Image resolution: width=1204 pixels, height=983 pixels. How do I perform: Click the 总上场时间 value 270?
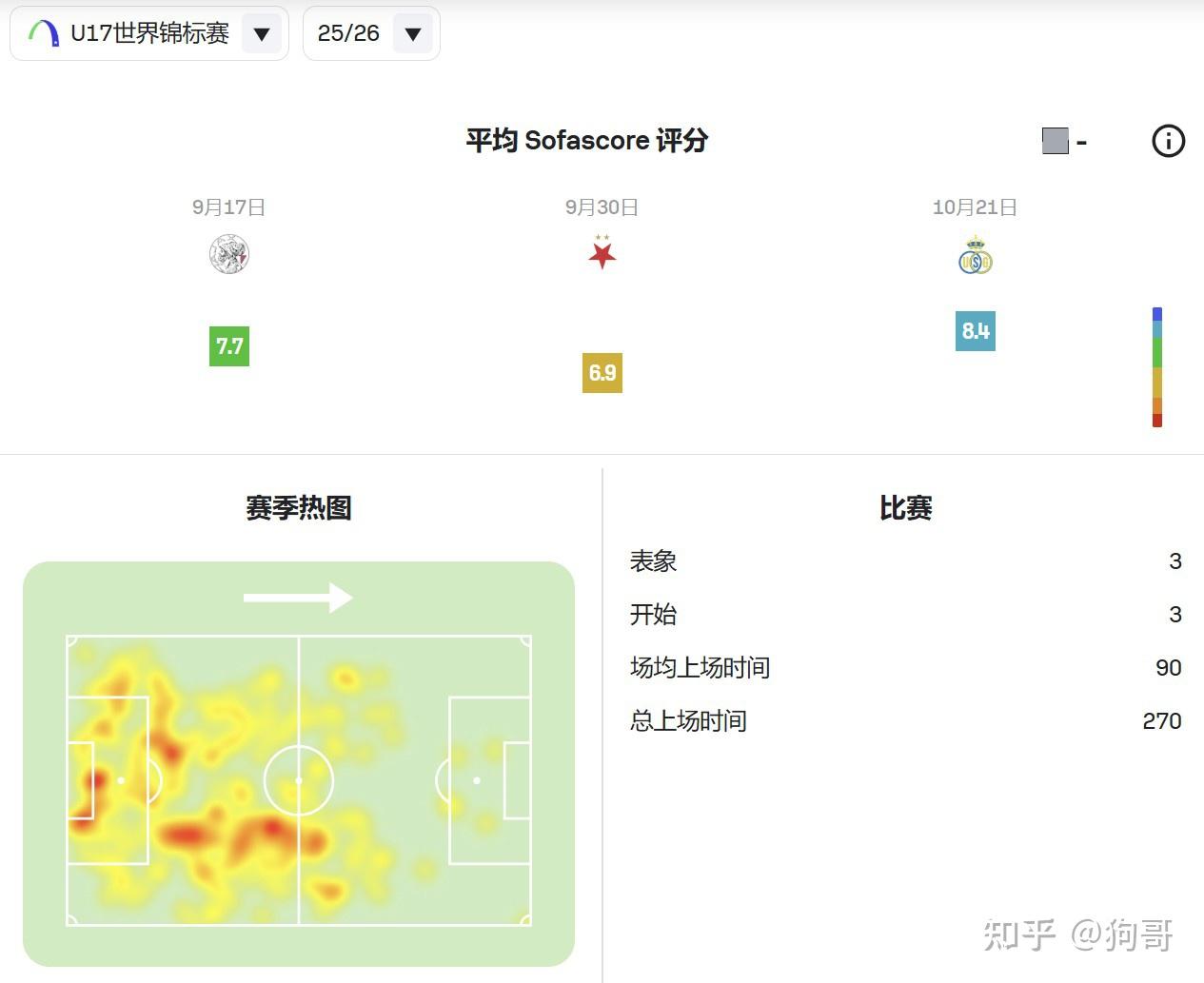[1161, 721]
